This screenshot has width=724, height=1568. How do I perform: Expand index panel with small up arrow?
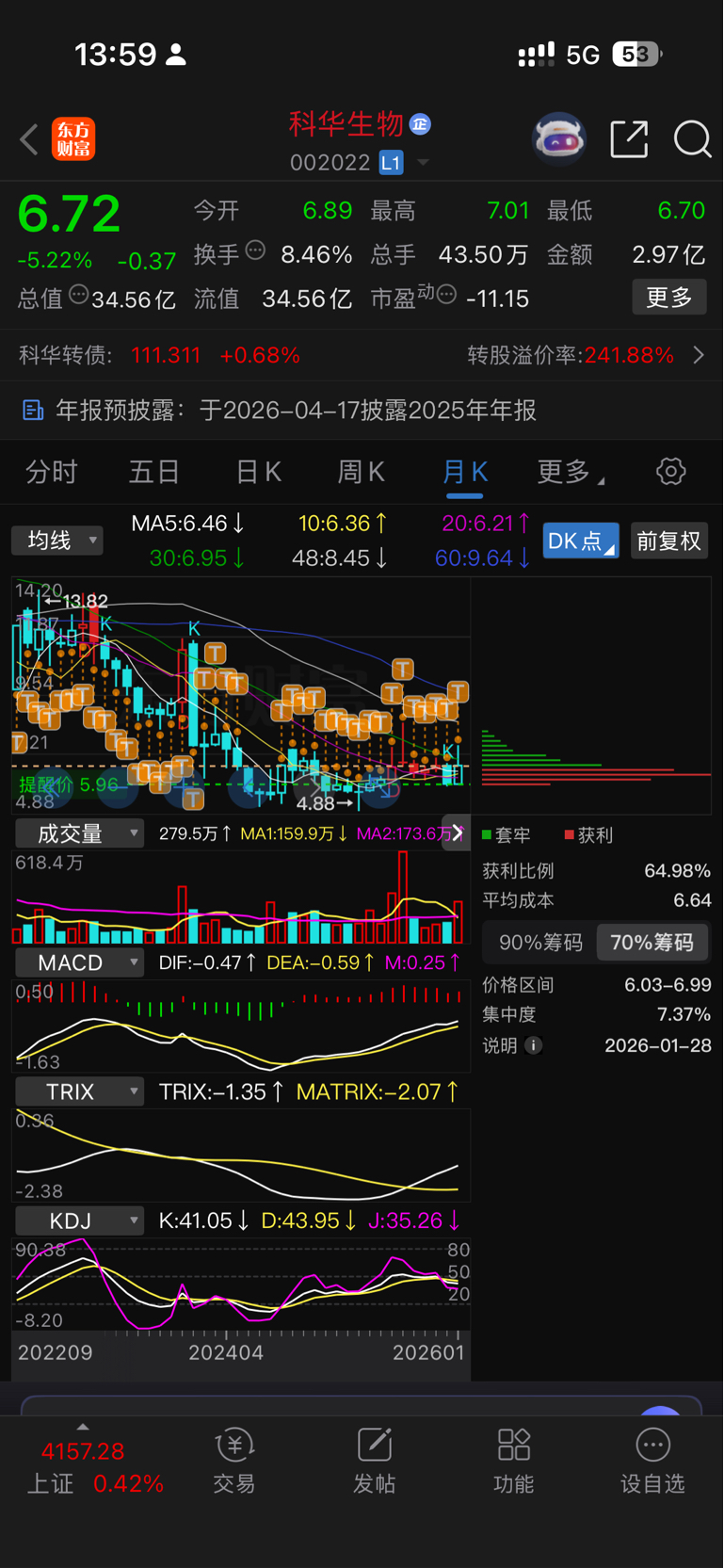click(x=83, y=1427)
